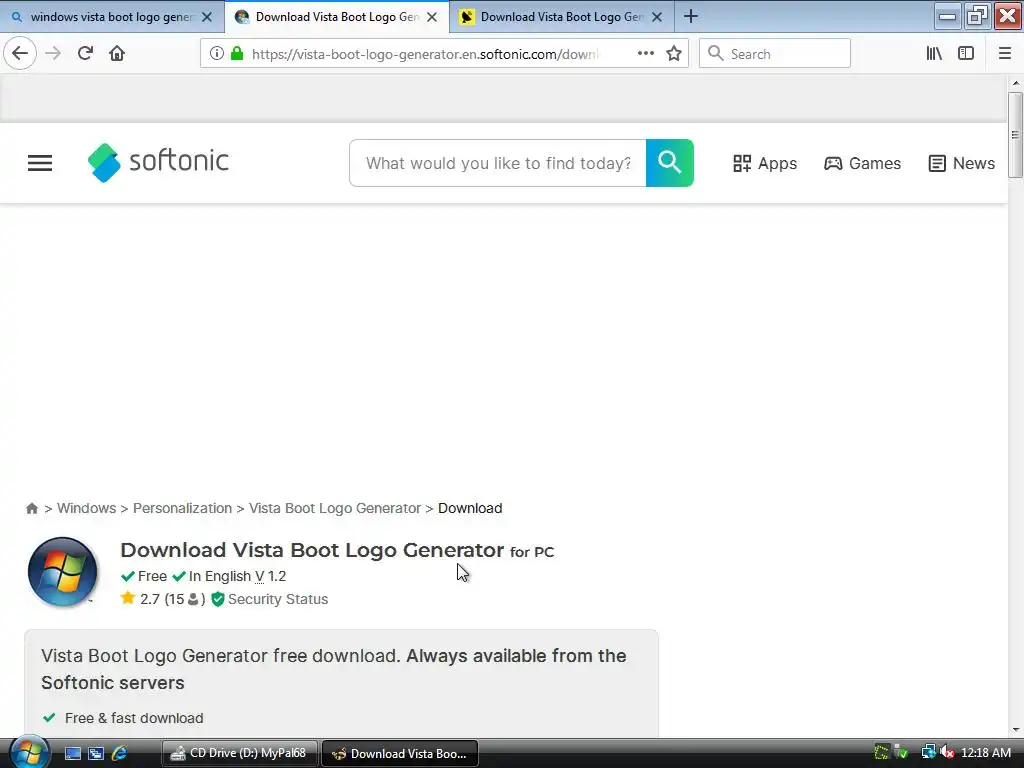
Task: Switch to windows vista boot logo search tab
Action: pyautogui.click(x=112, y=17)
